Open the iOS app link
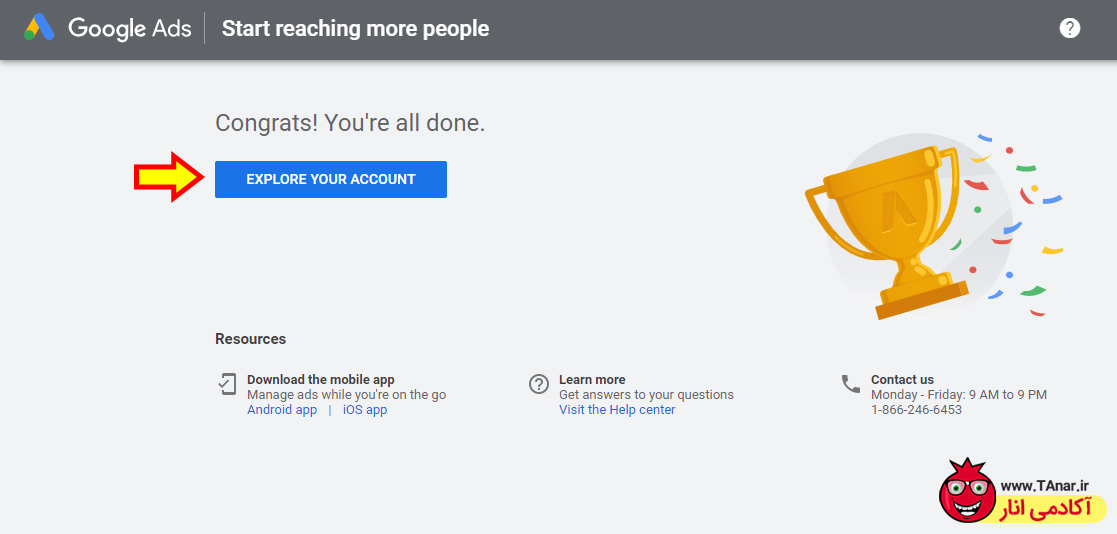This screenshot has width=1117, height=534. click(x=365, y=410)
